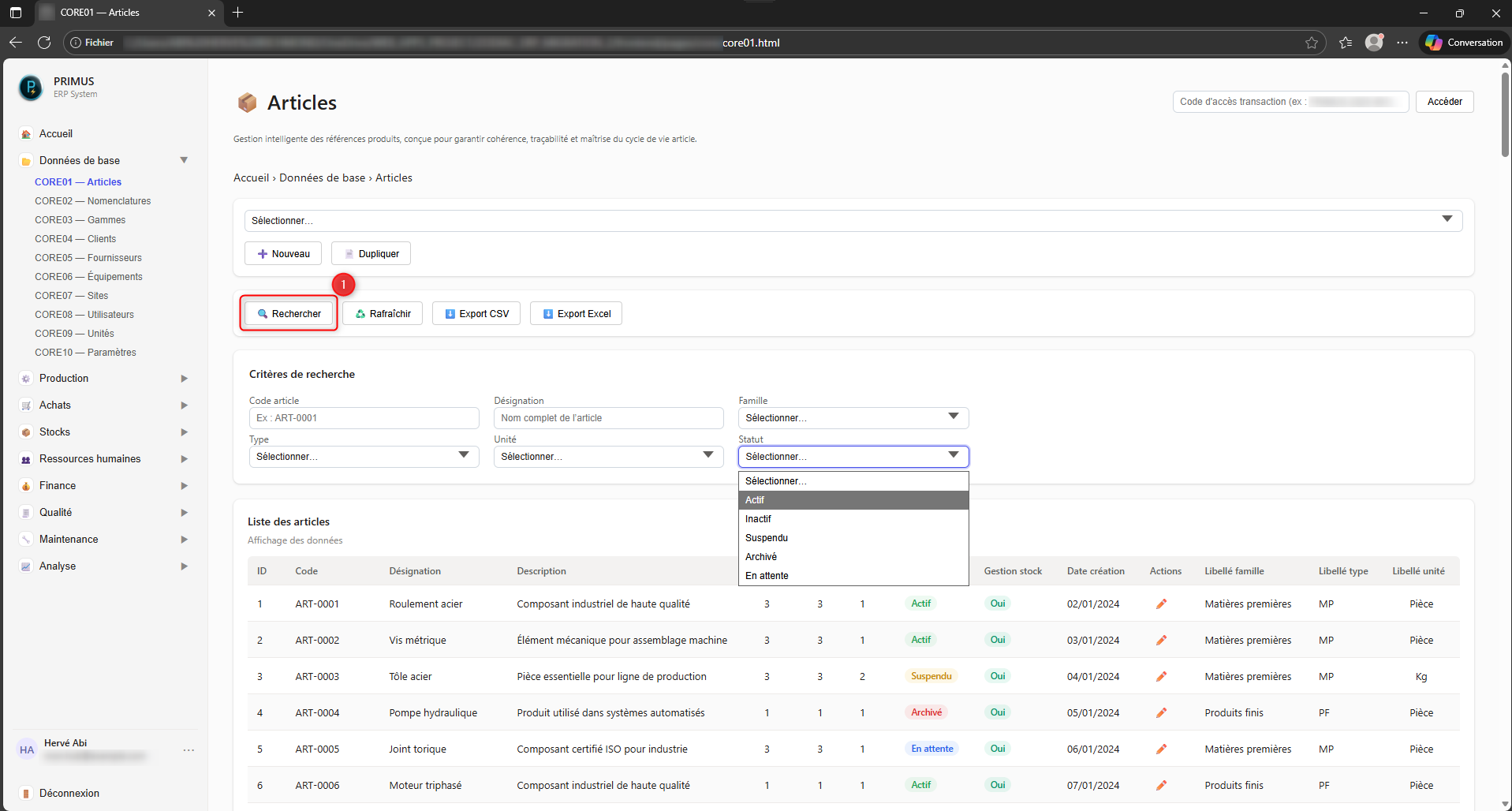Click the edit pencil icon for ART-0004
This screenshot has width=1512, height=811.
(1161, 713)
